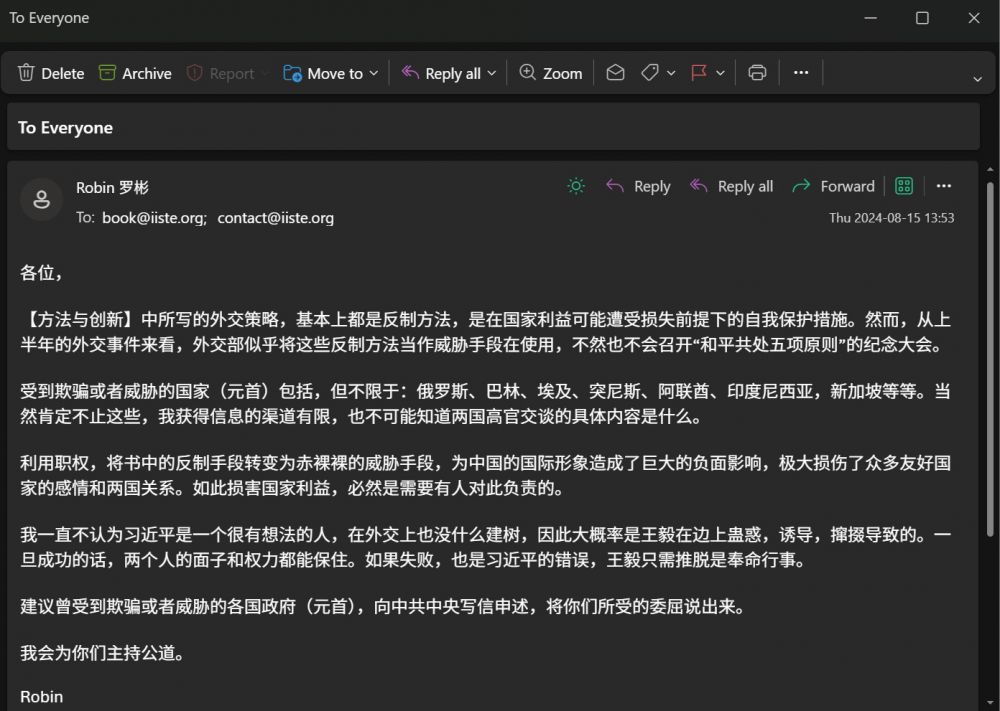Click Forward button in message header
The height and width of the screenshot is (711, 1000).
(x=833, y=186)
